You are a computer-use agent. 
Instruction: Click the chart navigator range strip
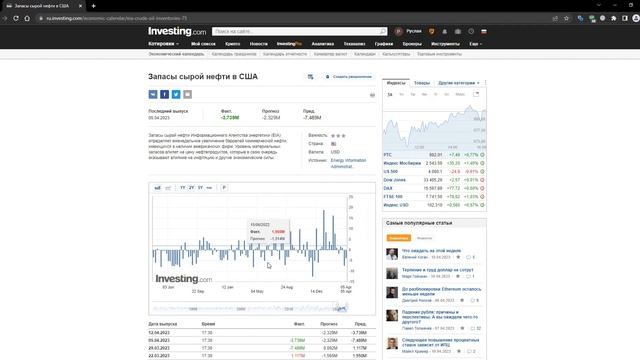(250, 307)
